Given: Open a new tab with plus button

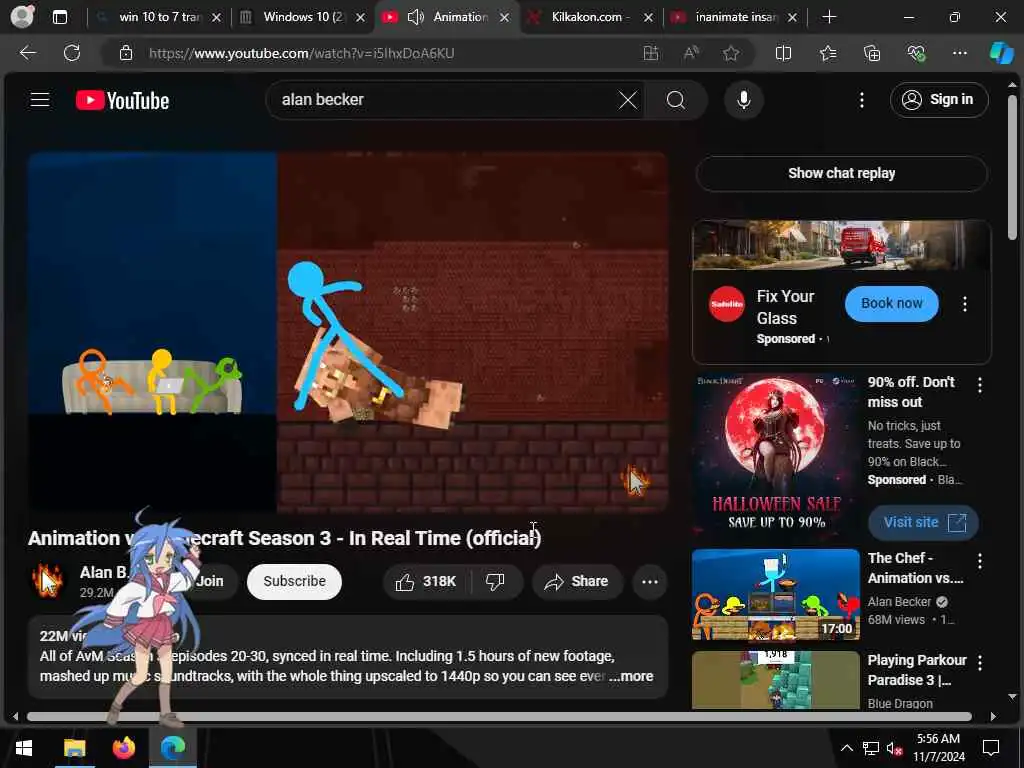Looking at the screenshot, I should [x=829, y=17].
